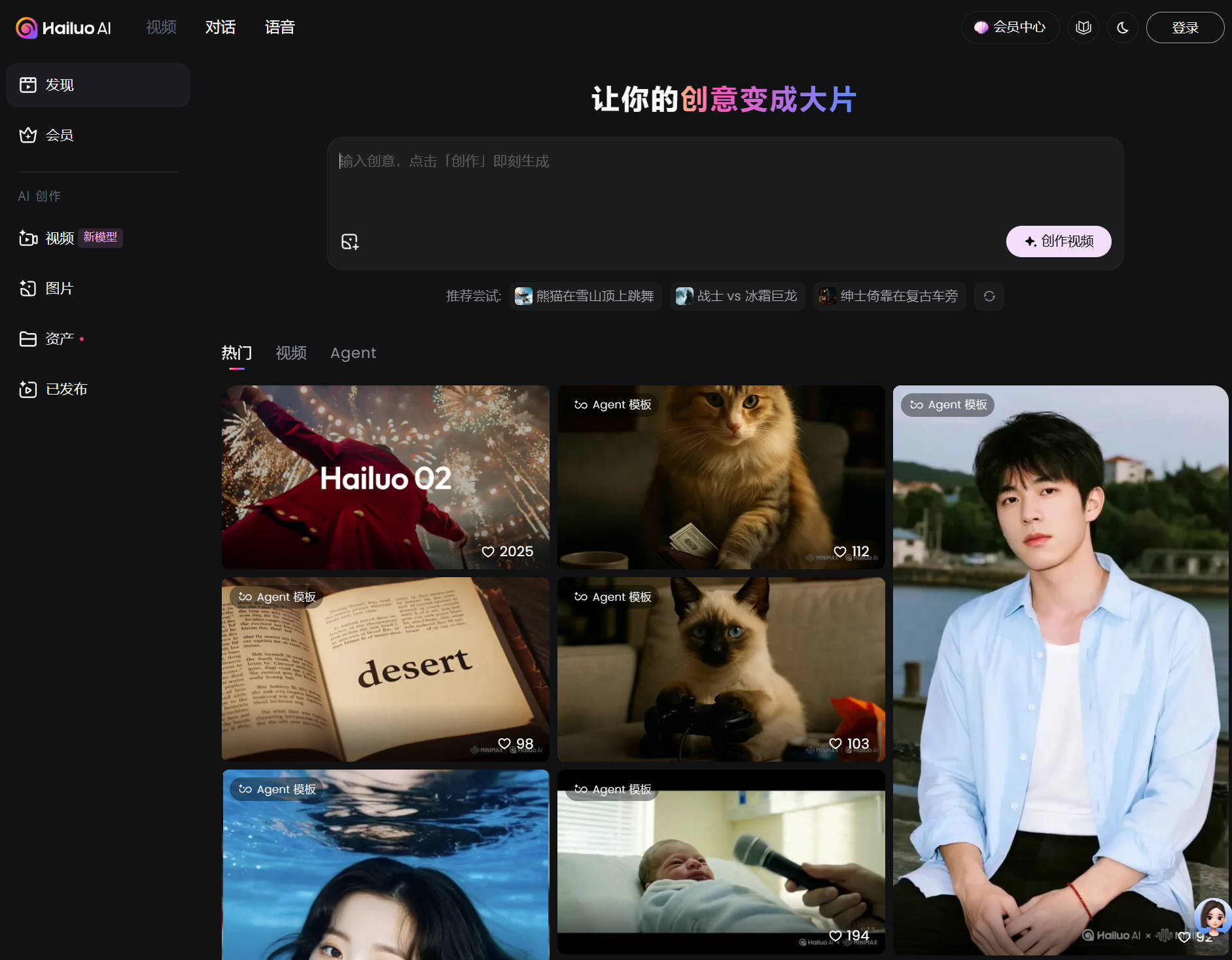Refresh the recommended prompt suggestions

click(989, 296)
